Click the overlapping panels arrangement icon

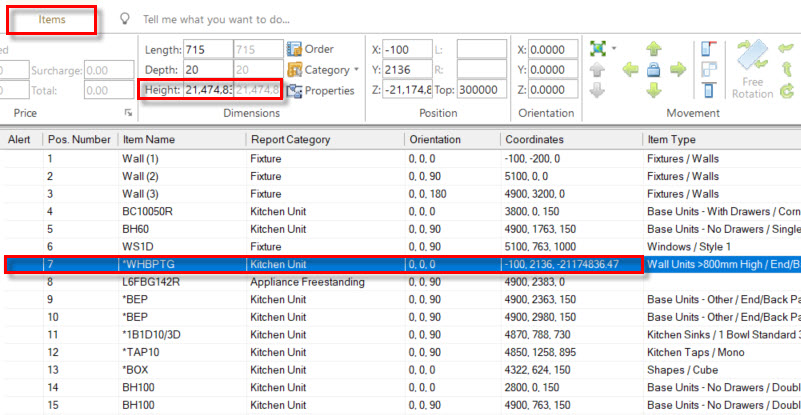pyautogui.click(x=710, y=70)
